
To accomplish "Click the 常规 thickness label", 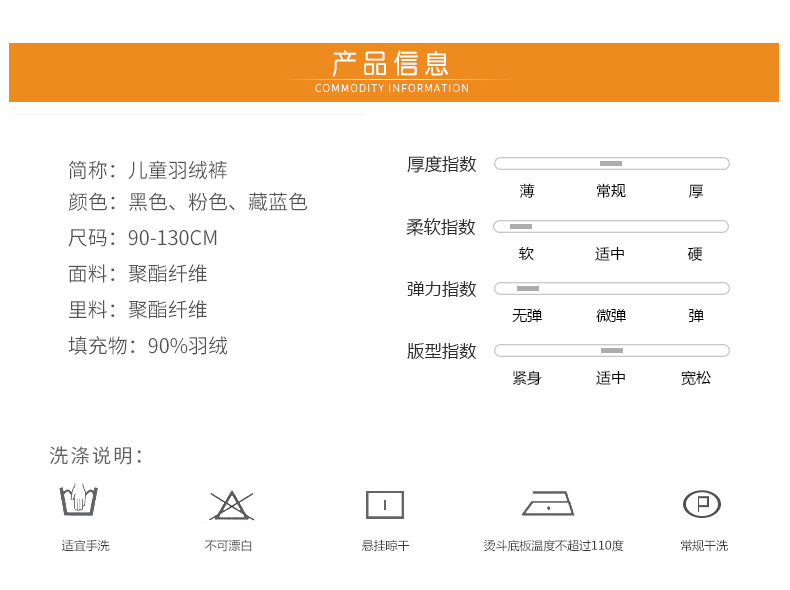I will (x=611, y=191).
